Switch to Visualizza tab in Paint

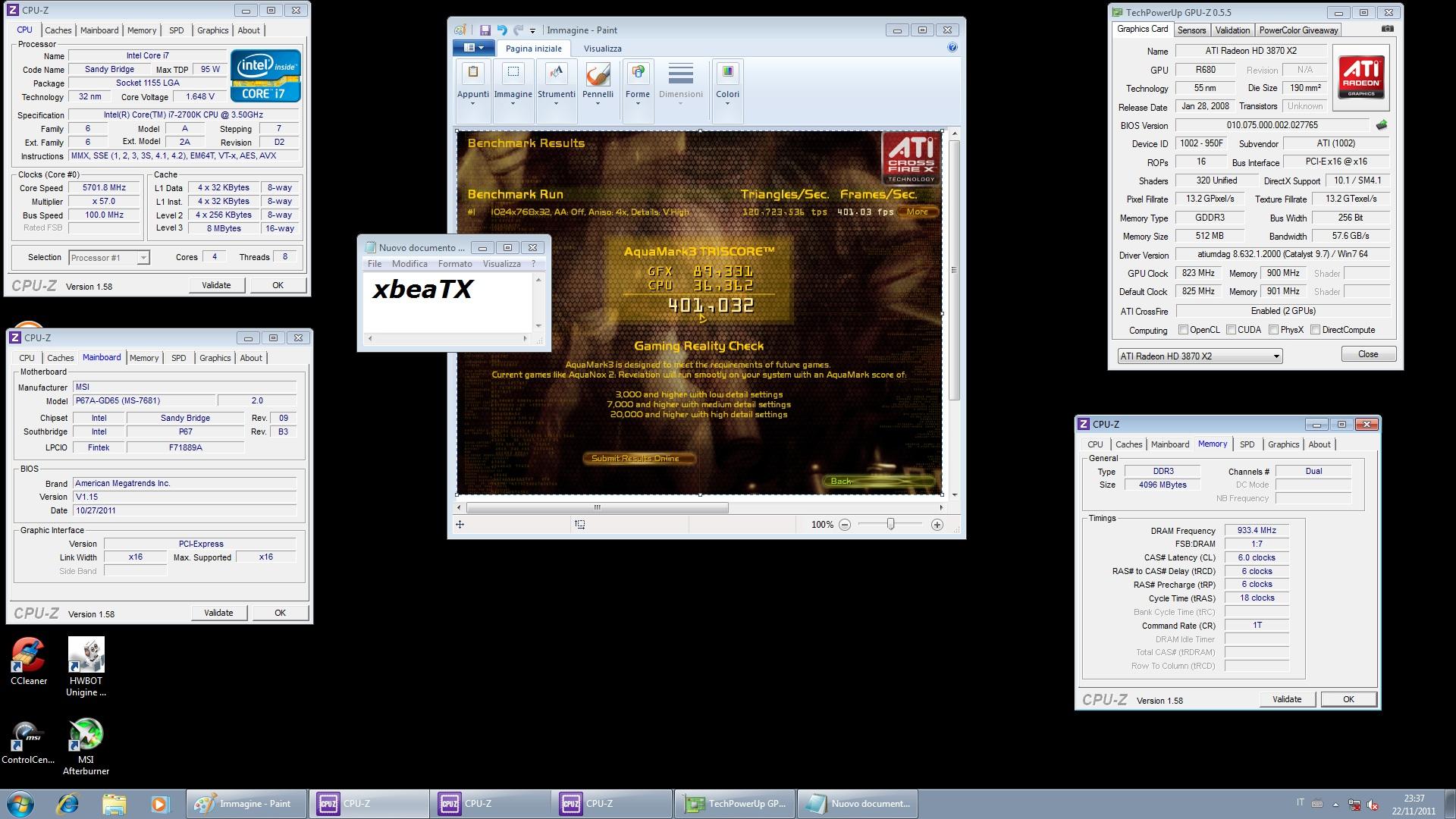click(602, 49)
